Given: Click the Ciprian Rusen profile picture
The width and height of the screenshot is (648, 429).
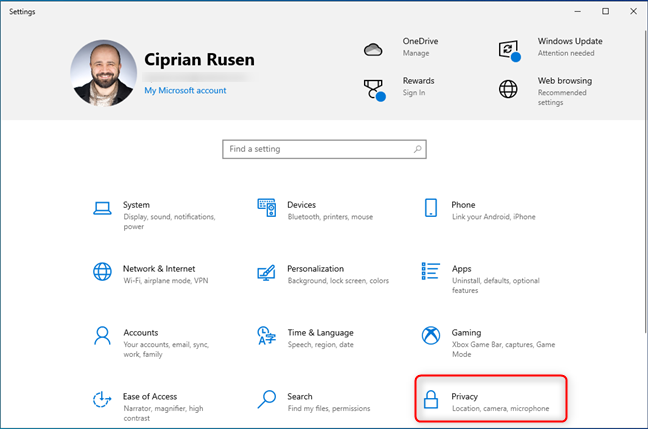Looking at the screenshot, I should pos(104,73).
